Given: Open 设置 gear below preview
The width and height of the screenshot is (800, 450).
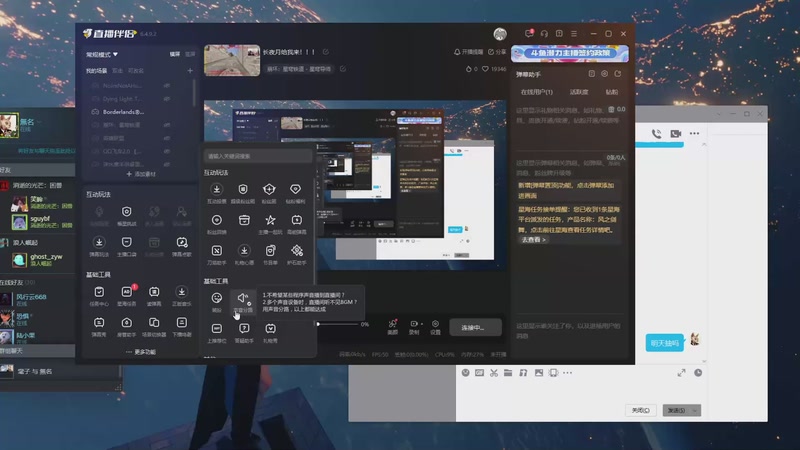Looking at the screenshot, I should click(x=435, y=327).
